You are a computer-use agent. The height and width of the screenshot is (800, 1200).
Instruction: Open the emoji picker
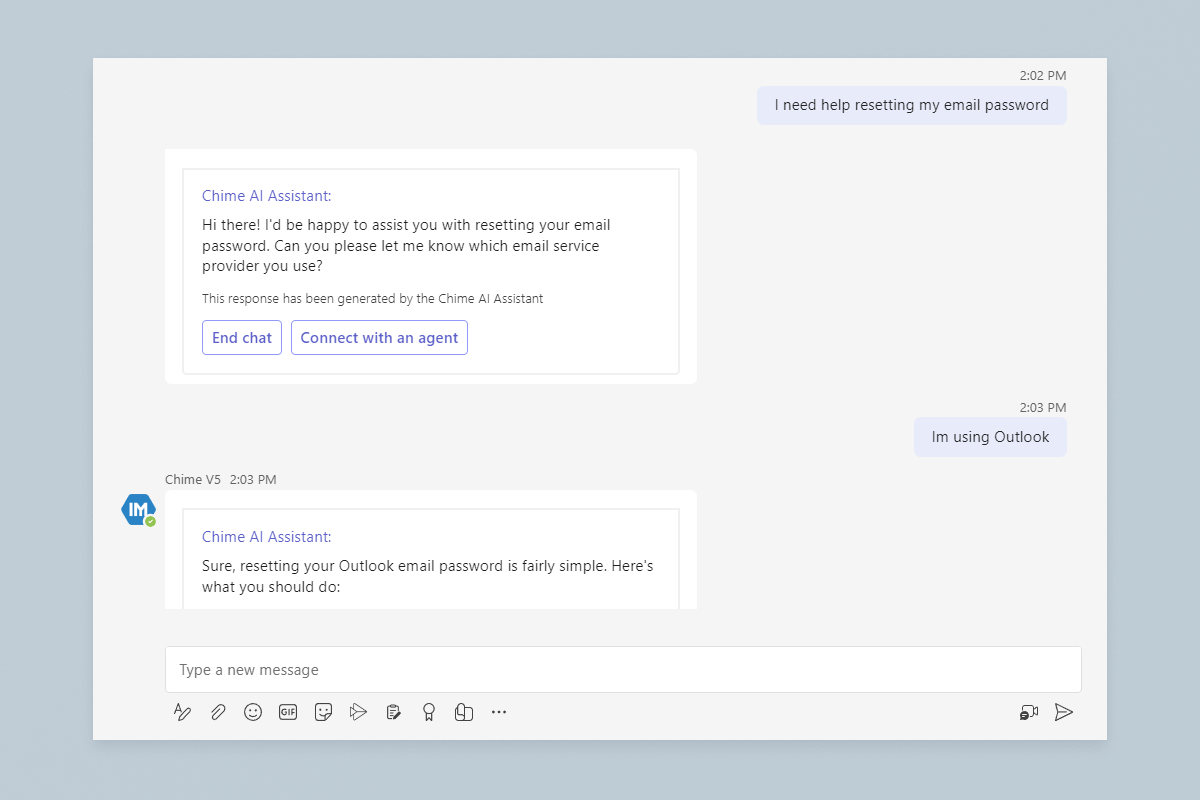(253, 712)
